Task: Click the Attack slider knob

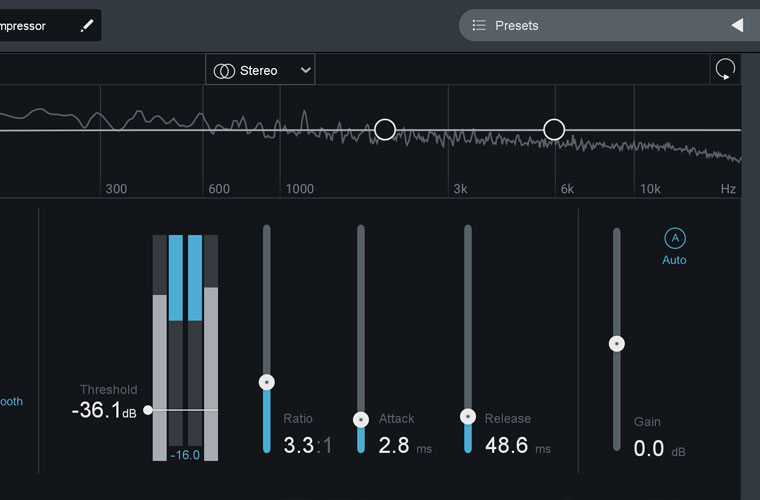Action: coord(361,420)
